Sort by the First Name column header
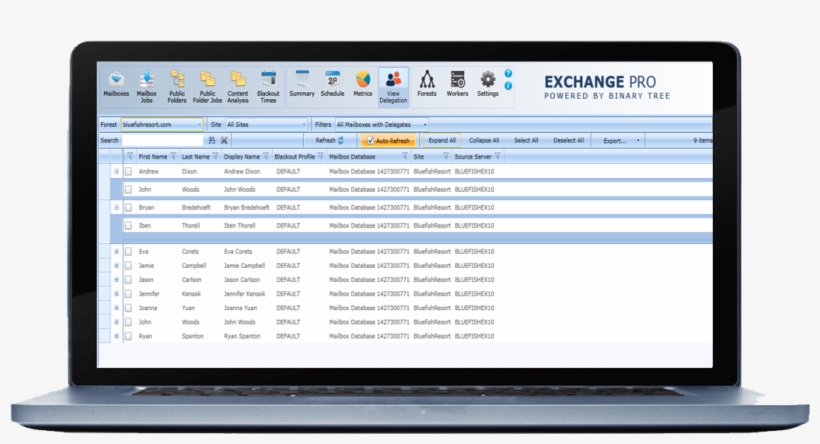The height and width of the screenshot is (444, 820). 153,156
